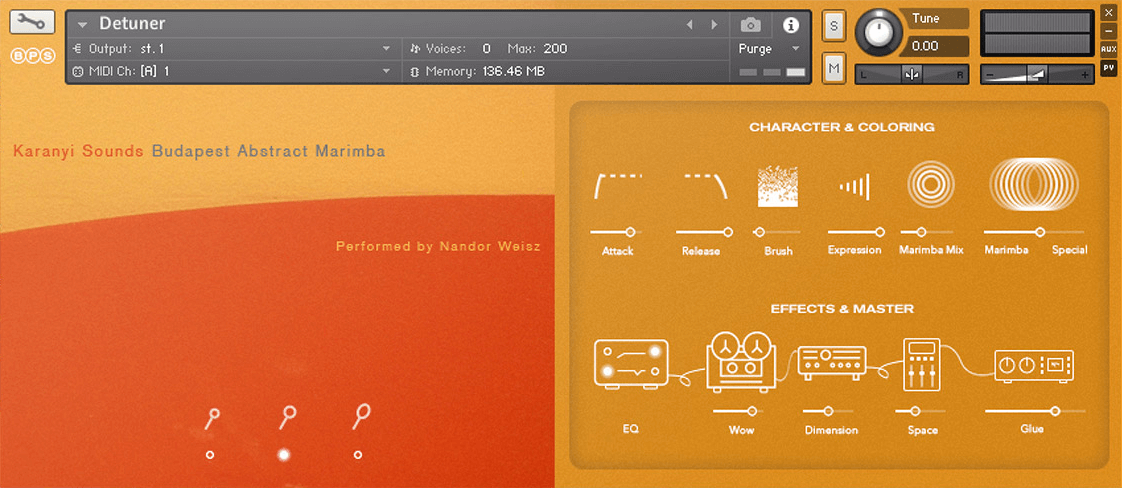Click the Detuner instrument name text
Screen dimensions: 1122x488
[x=132, y=24]
